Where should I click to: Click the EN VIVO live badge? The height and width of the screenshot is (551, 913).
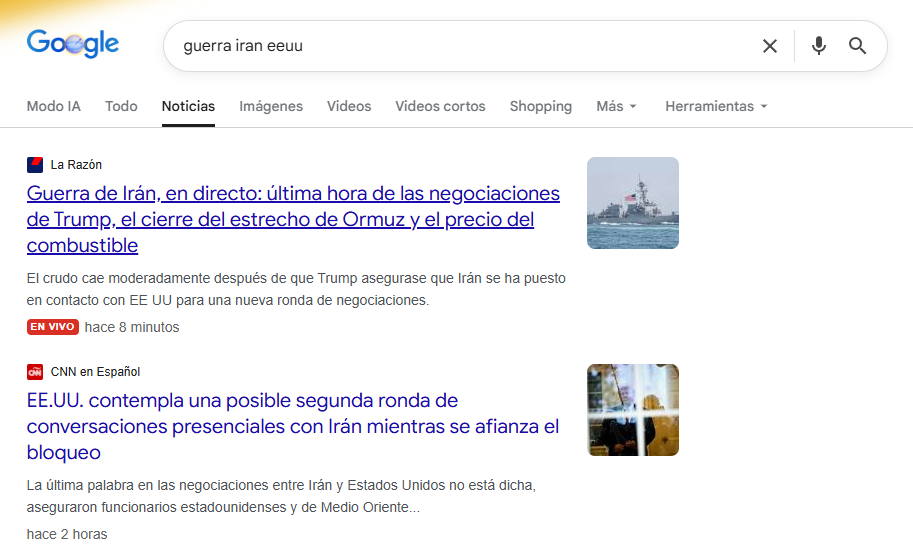[53, 327]
